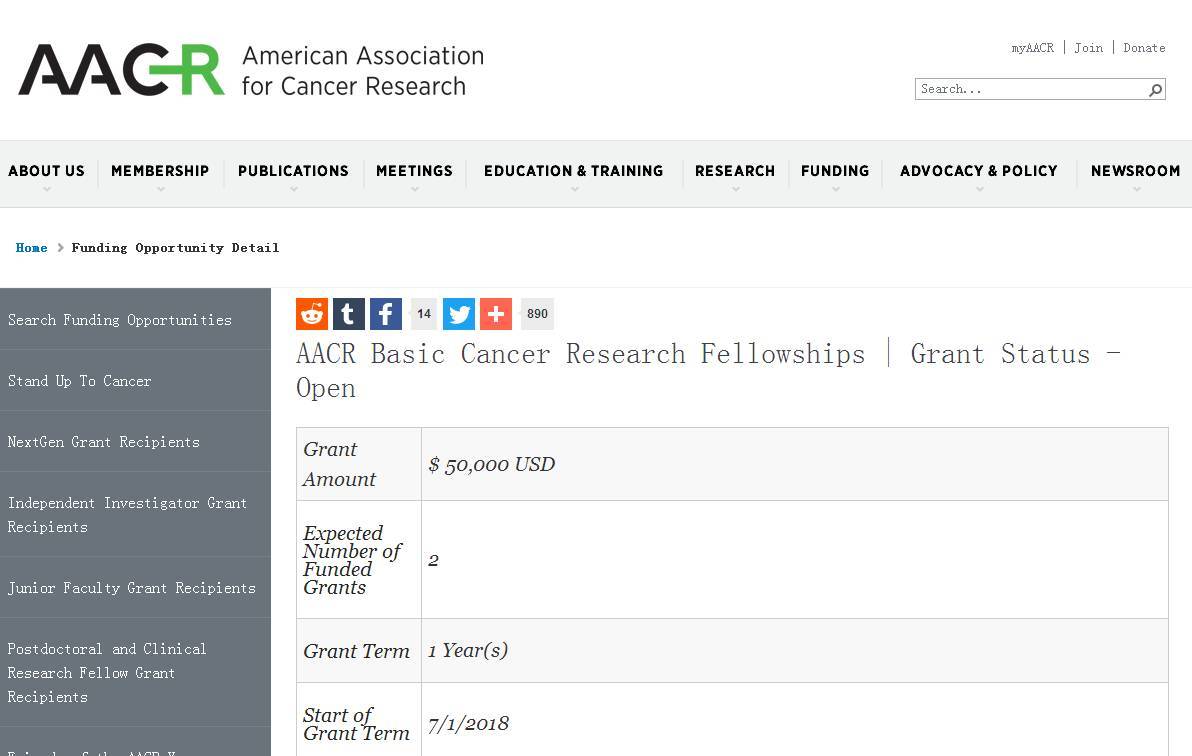Screen dimensions: 1192x756
Task: Share the page on Twitter
Action: [459, 314]
